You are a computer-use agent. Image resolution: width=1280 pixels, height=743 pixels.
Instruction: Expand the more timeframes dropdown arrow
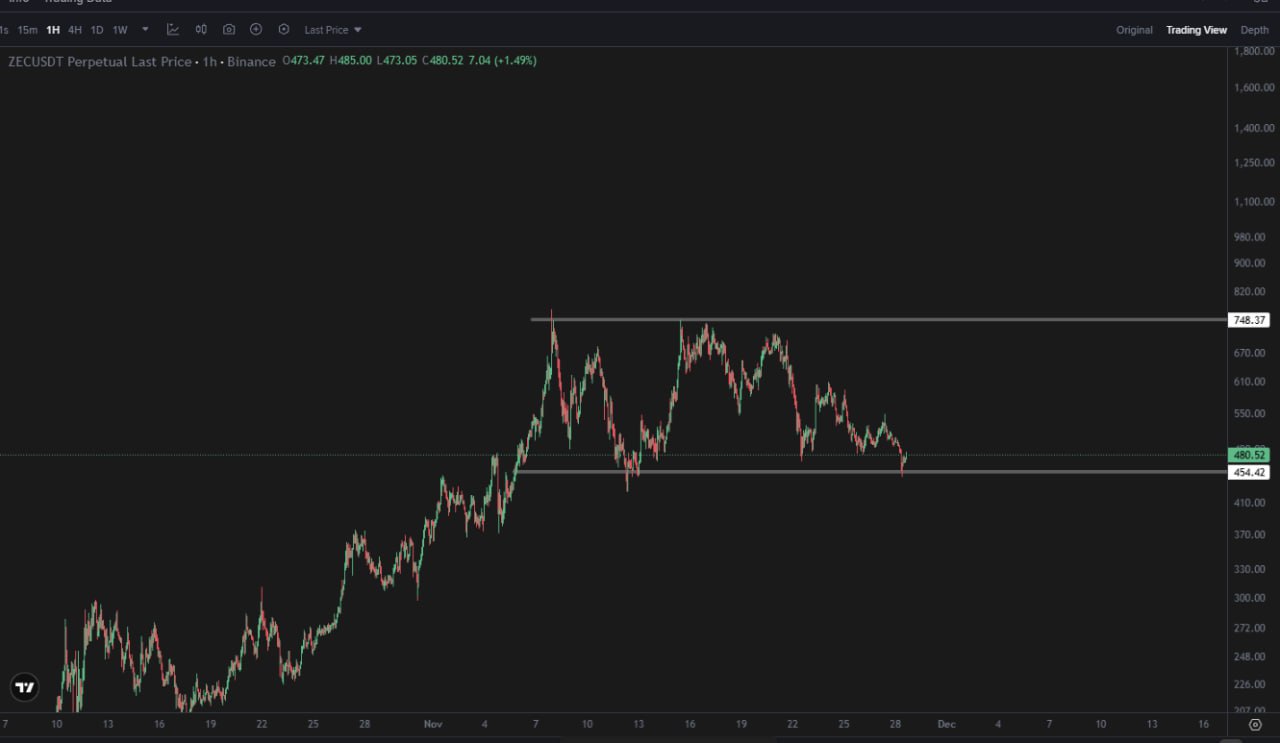click(x=145, y=30)
